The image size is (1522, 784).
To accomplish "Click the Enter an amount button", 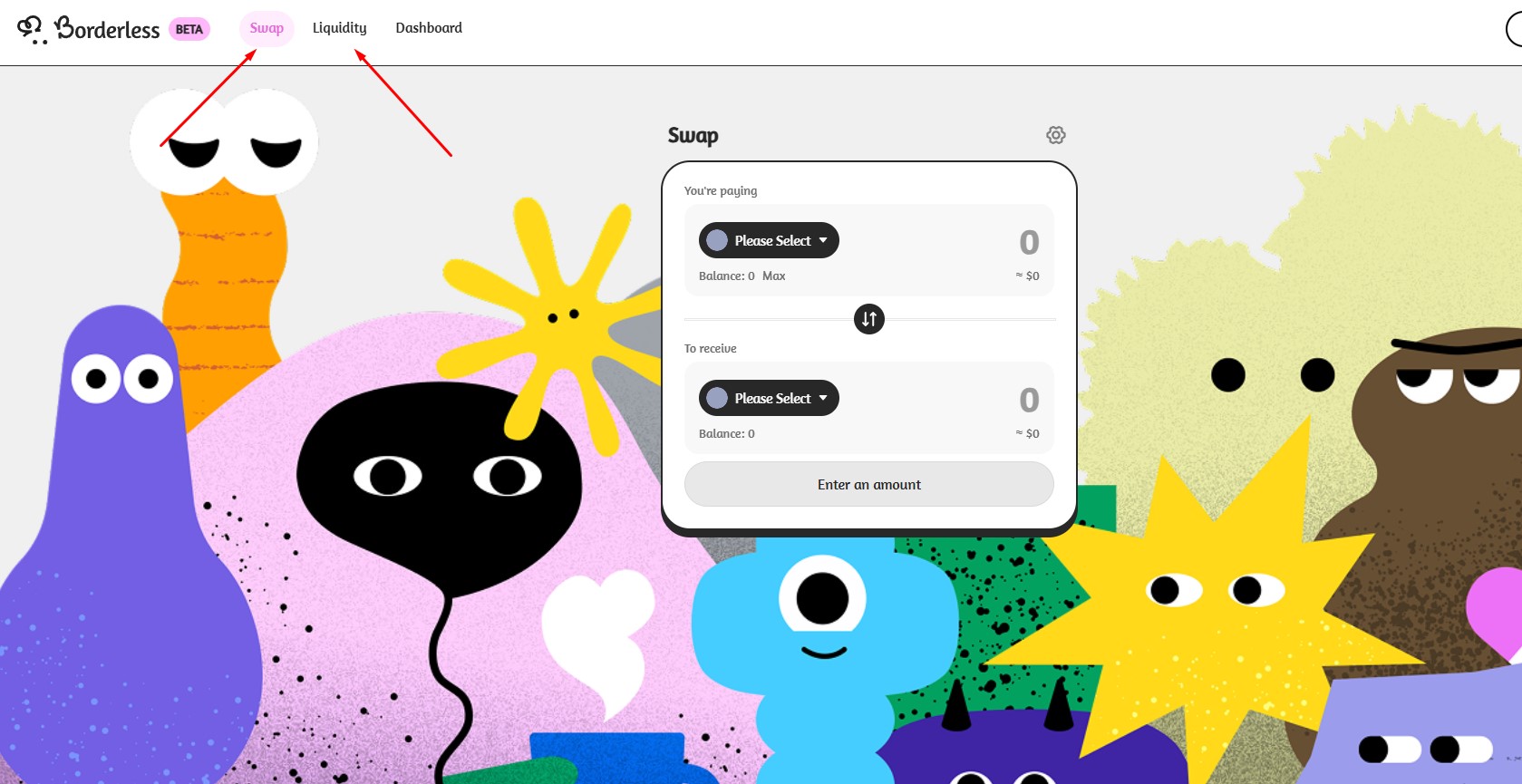I will (x=868, y=485).
